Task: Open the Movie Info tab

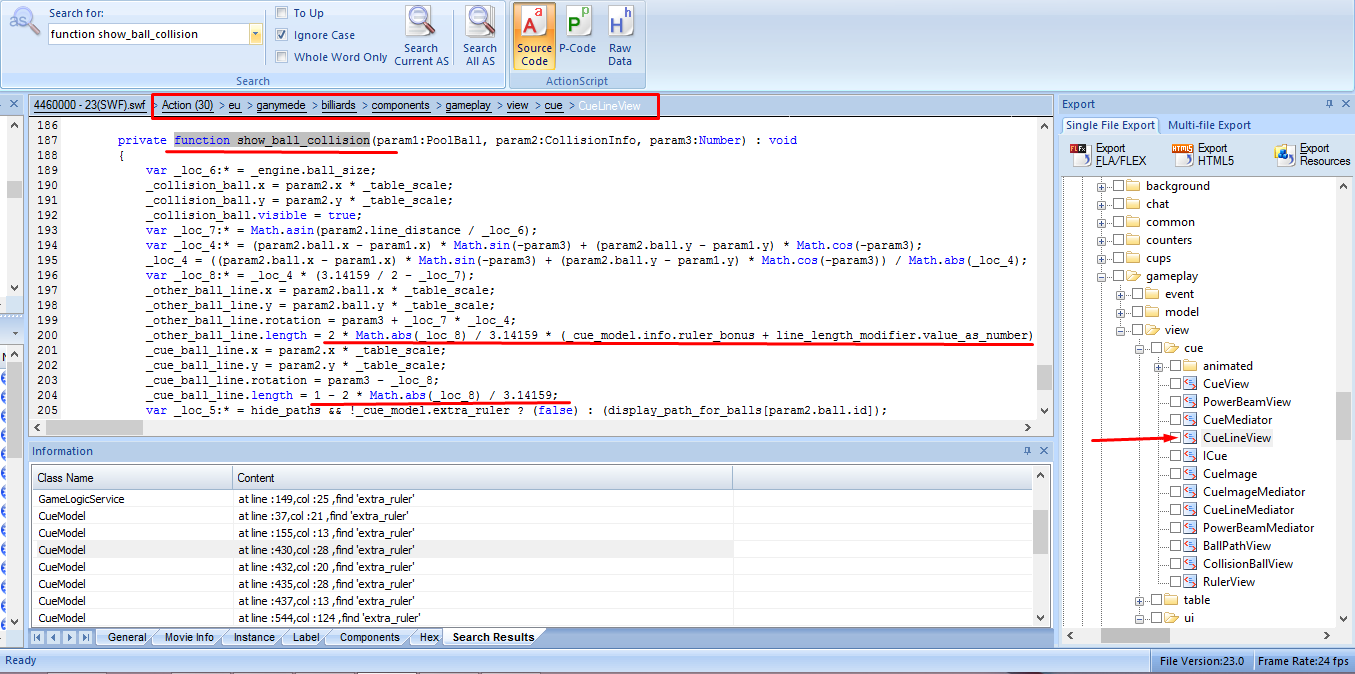Action: (189, 637)
